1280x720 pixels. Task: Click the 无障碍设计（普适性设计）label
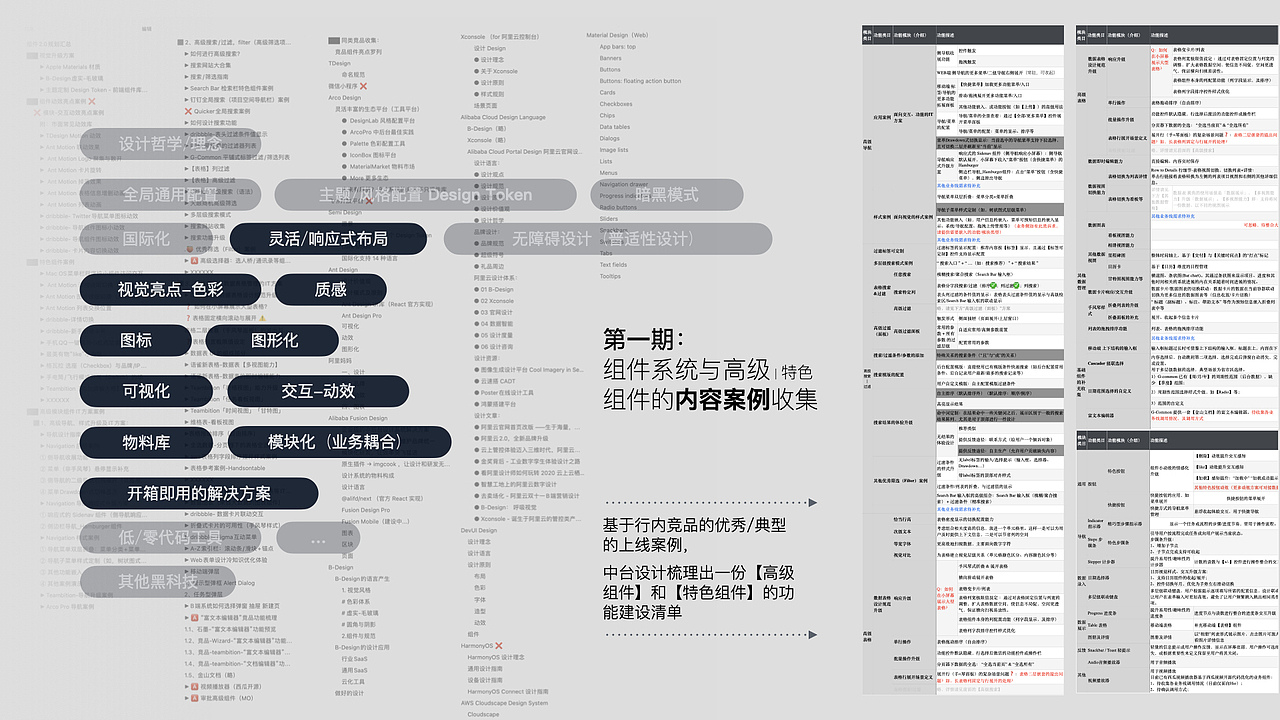(602, 238)
